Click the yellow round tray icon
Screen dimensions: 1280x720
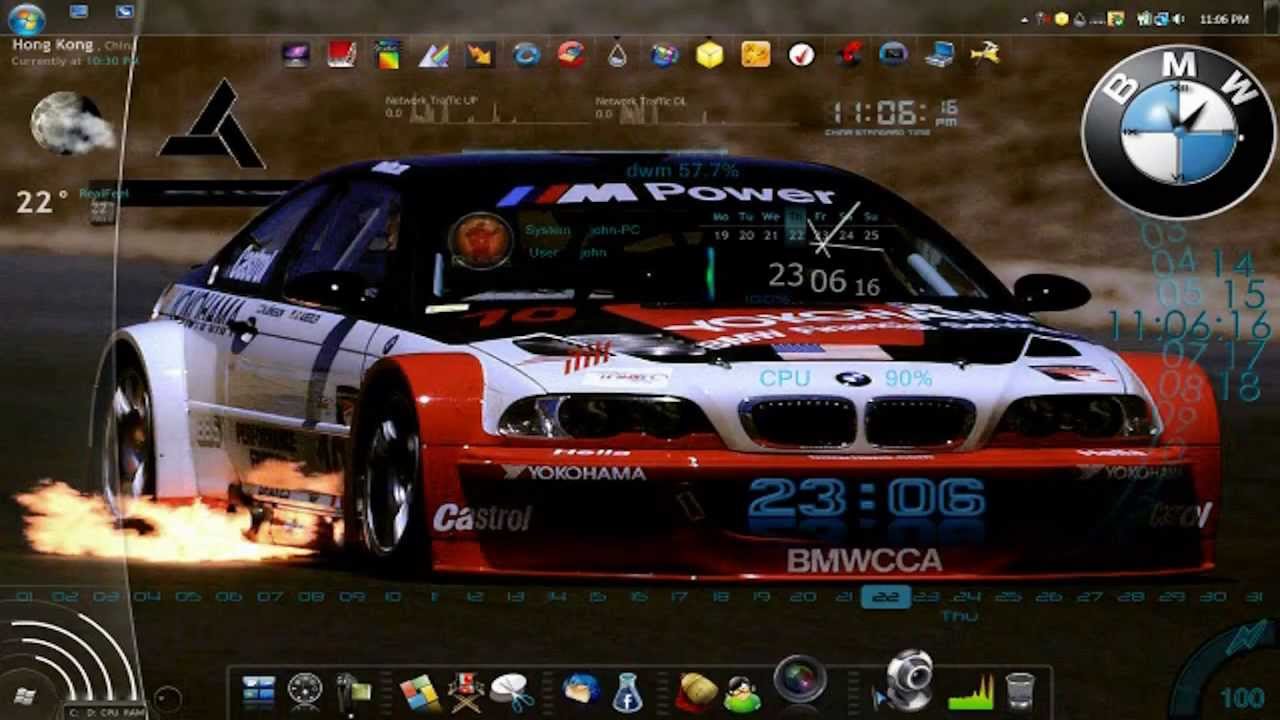click(x=1061, y=18)
